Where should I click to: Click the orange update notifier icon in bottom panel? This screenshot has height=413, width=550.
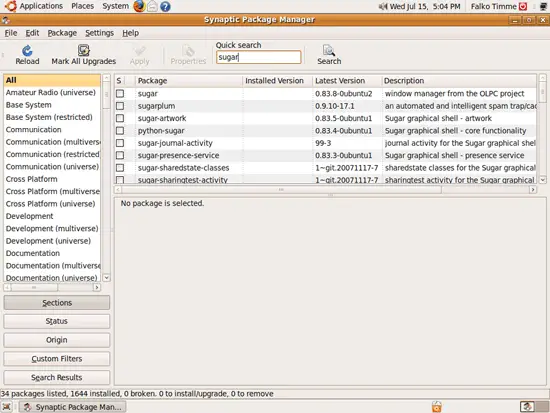tap(436, 407)
